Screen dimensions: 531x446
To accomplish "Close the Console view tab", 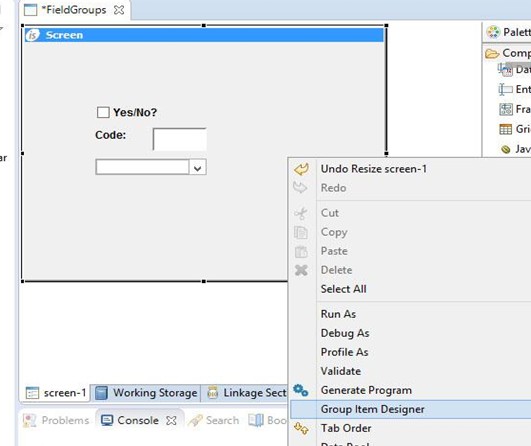I will point(171,421).
